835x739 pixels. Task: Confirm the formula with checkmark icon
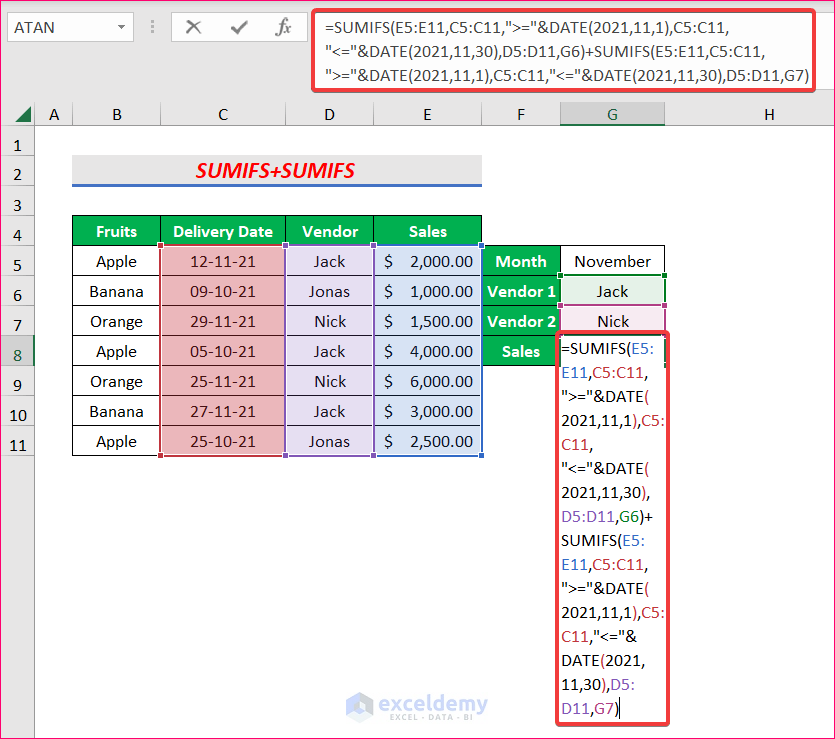(239, 27)
